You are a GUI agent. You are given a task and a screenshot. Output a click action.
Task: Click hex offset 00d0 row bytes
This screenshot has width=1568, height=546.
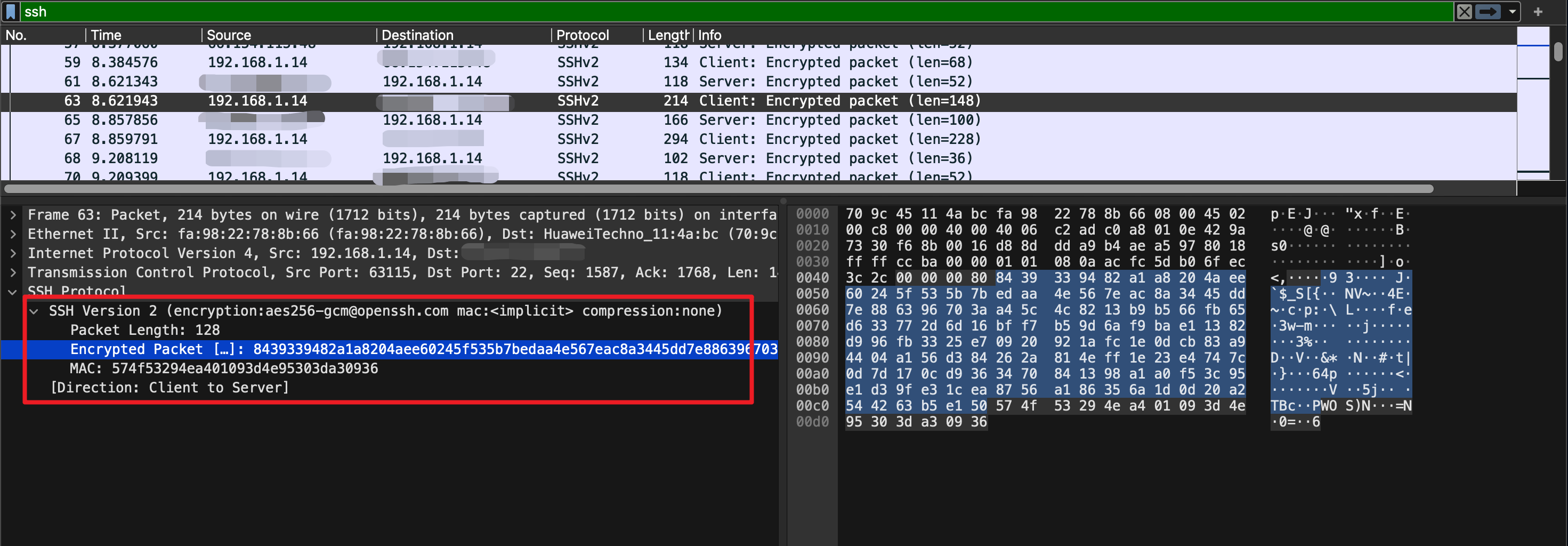pyautogui.click(x=916, y=422)
